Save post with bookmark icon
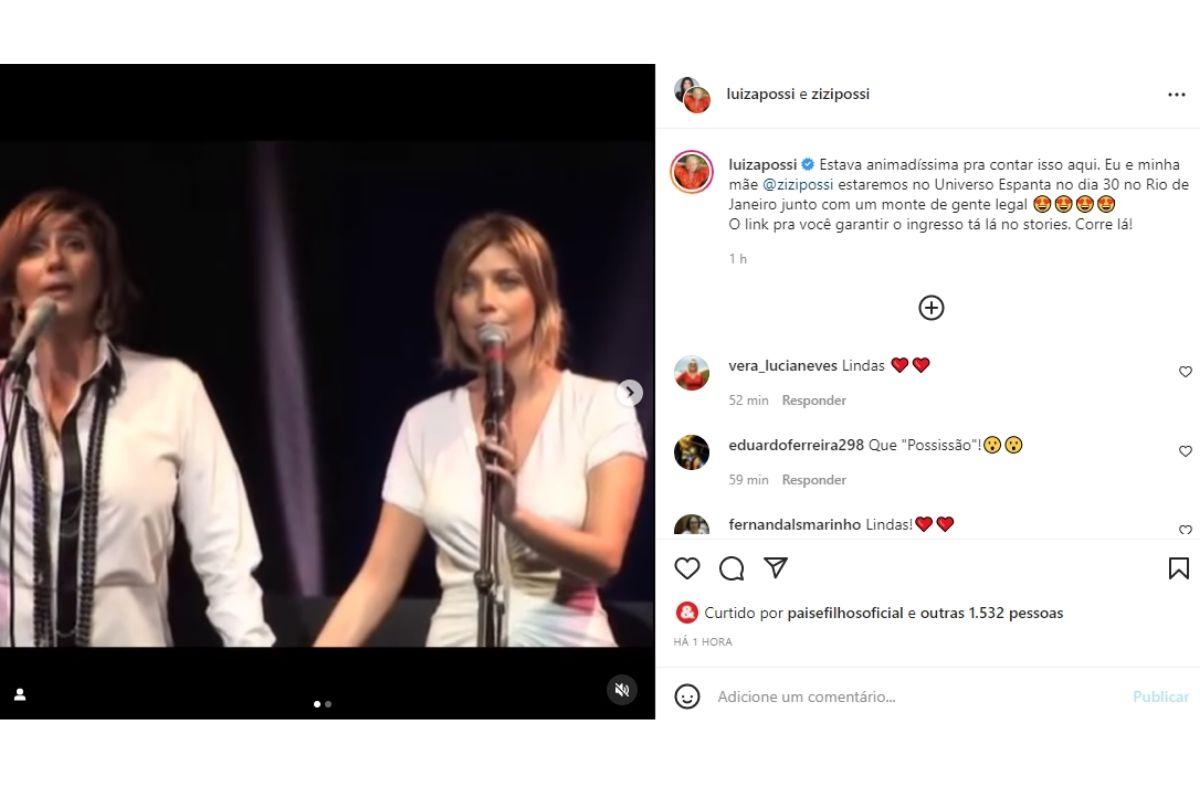 click(x=1178, y=568)
